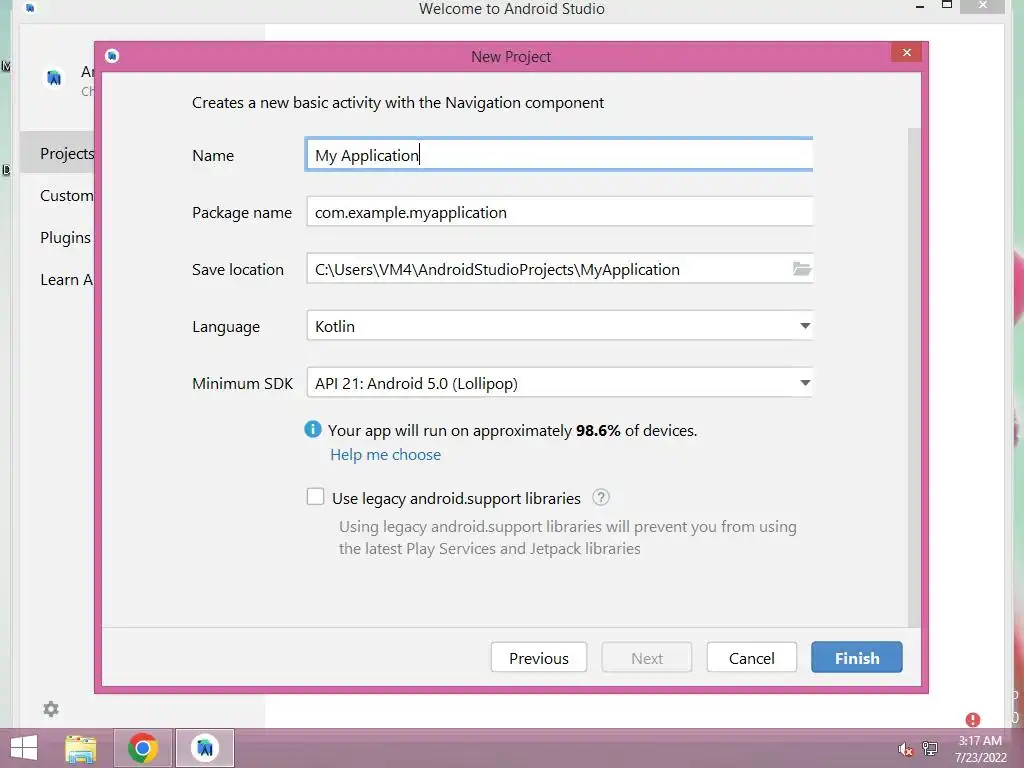1024x768 pixels.
Task: Launch File Explorer from taskbar
Action: (x=80, y=748)
